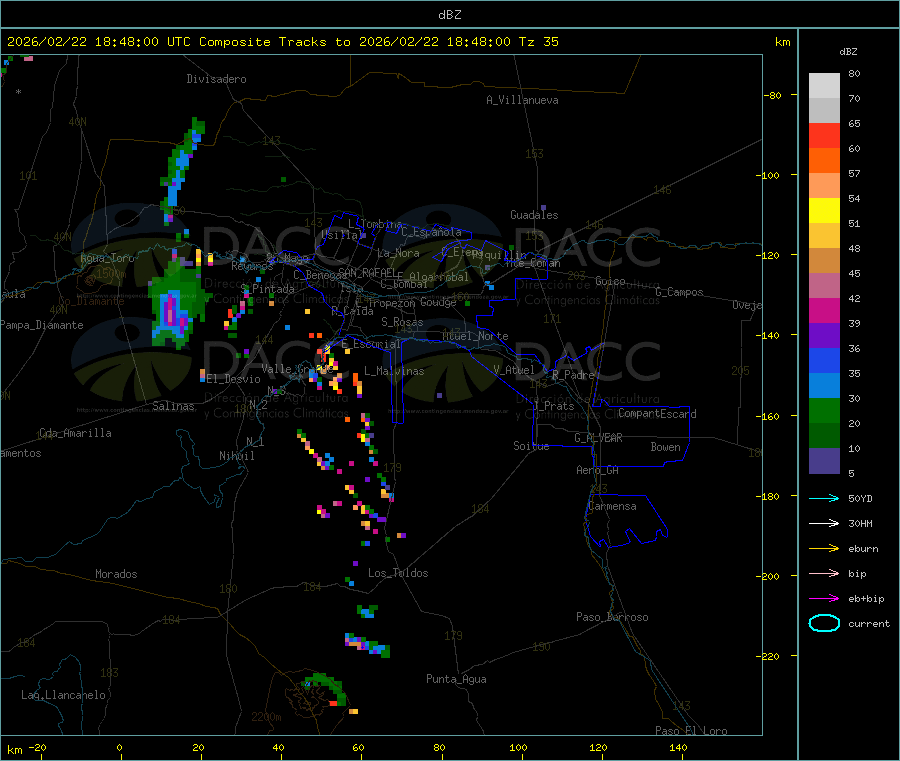Click the 'CompantEscard' map label
Viewport: 900px width, 761px height.
tap(658, 413)
